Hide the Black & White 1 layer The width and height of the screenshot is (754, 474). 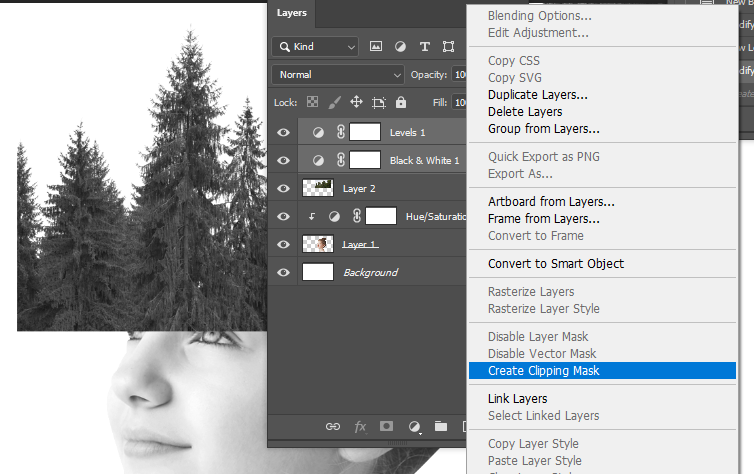point(283,160)
